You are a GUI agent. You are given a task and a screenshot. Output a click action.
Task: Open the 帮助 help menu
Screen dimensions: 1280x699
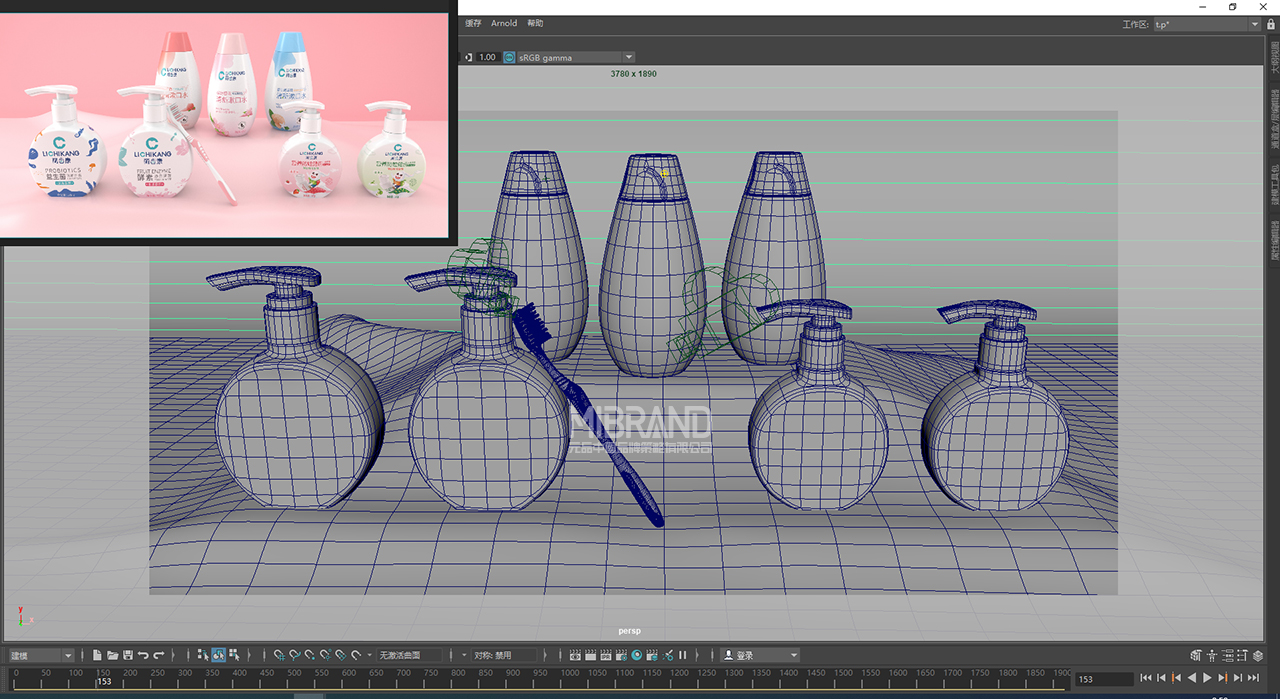click(x=535, y=23)
